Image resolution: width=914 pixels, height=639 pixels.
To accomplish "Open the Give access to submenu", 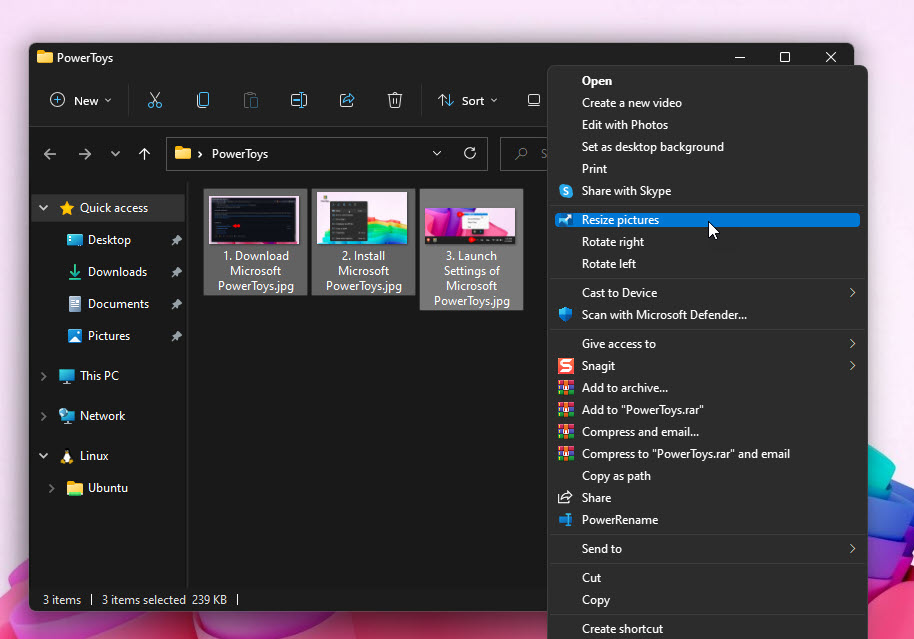I will tap(707, 344).
